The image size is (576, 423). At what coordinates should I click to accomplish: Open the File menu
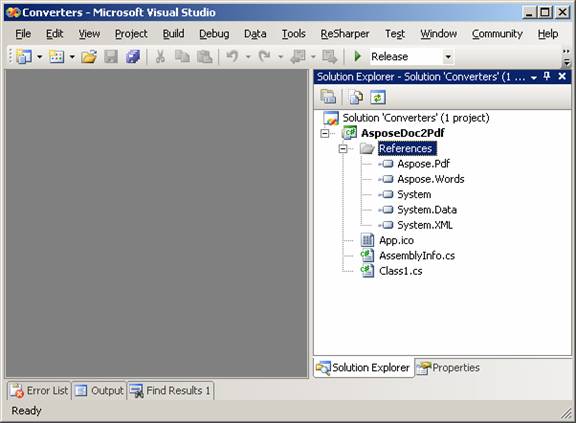click(x=23, y=34)
